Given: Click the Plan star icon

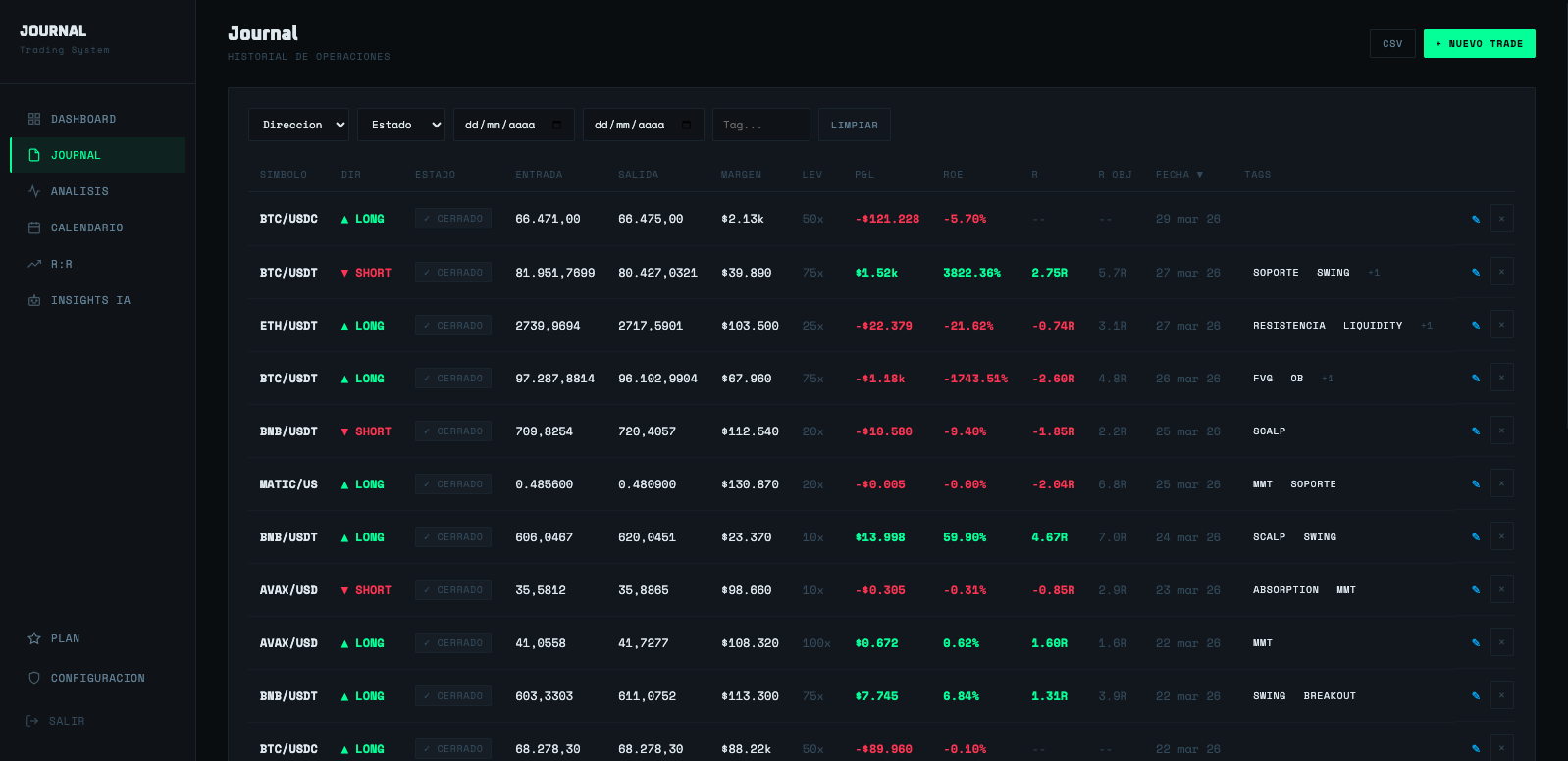Looking at the screenshot, I should (x=34, y=638).
